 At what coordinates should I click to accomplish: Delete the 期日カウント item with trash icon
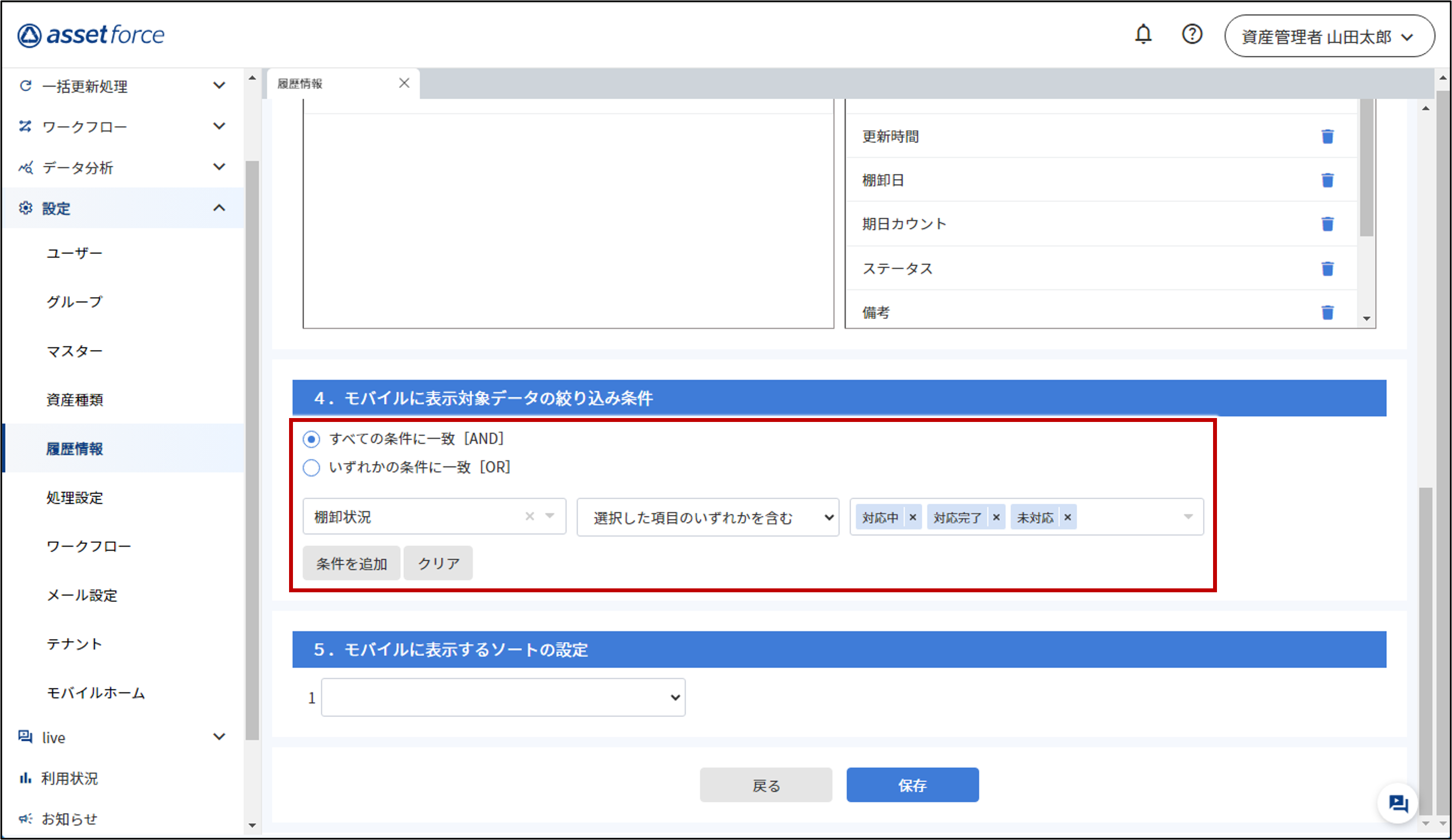point(1328,224)
